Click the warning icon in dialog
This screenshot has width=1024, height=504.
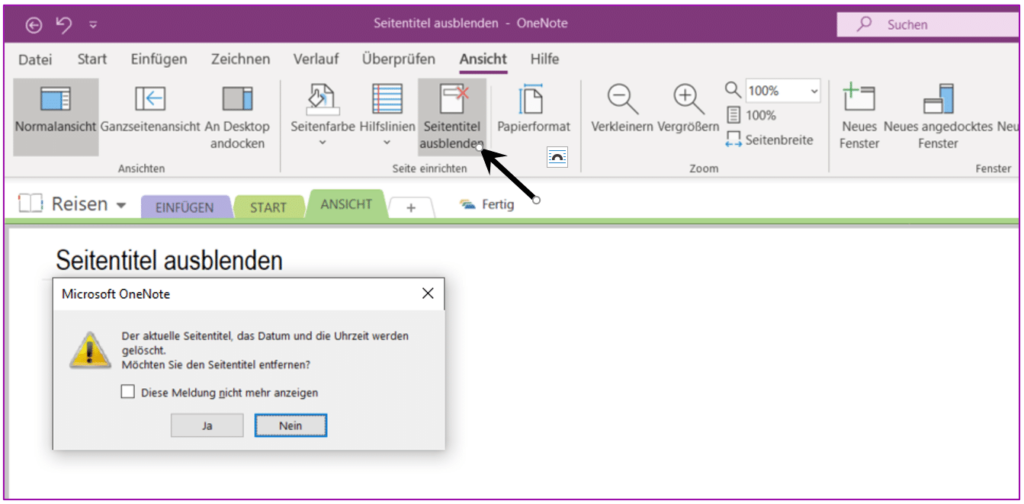(x=91, y=351)
